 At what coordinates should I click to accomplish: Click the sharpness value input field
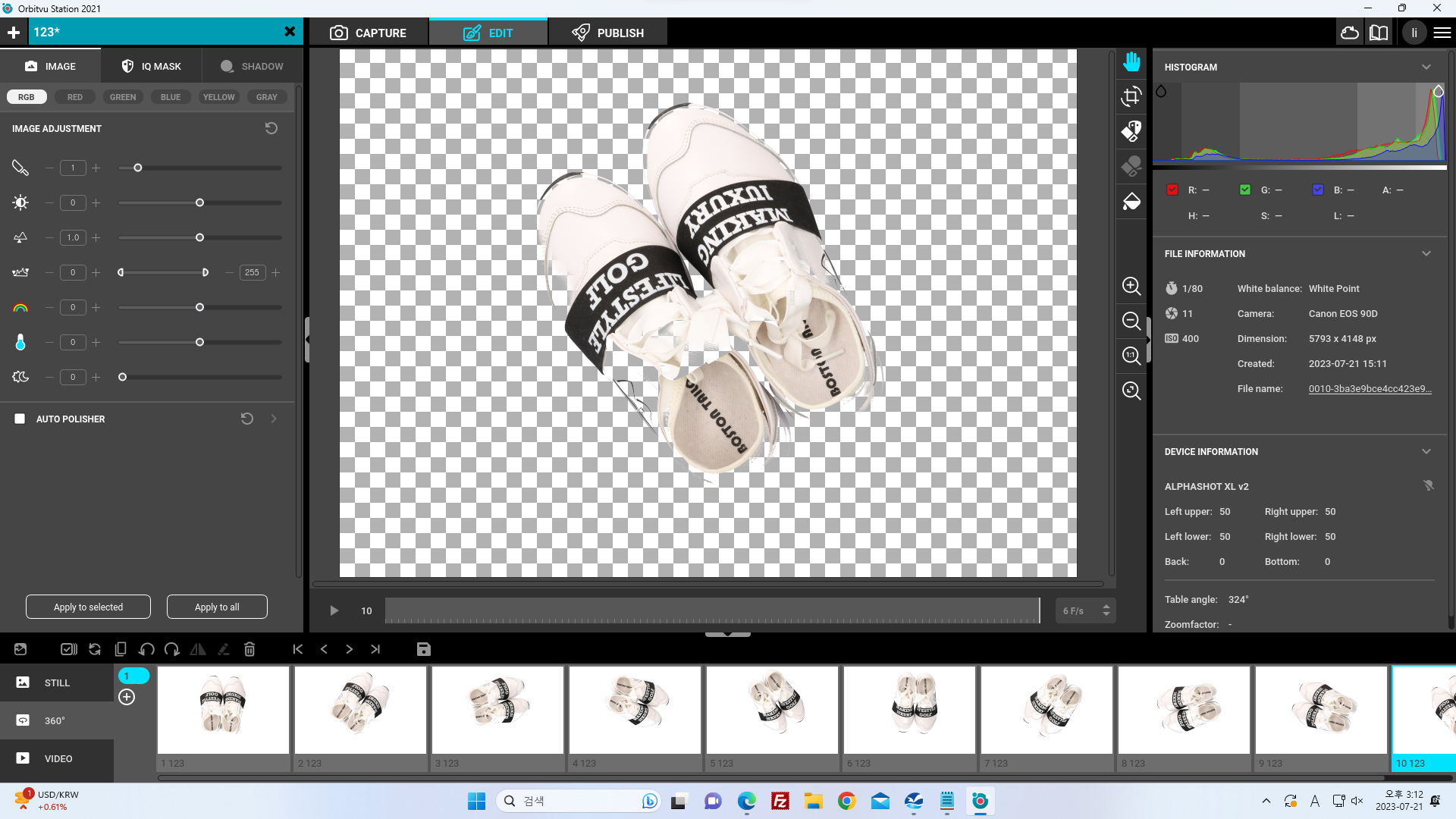pos(73,168)
